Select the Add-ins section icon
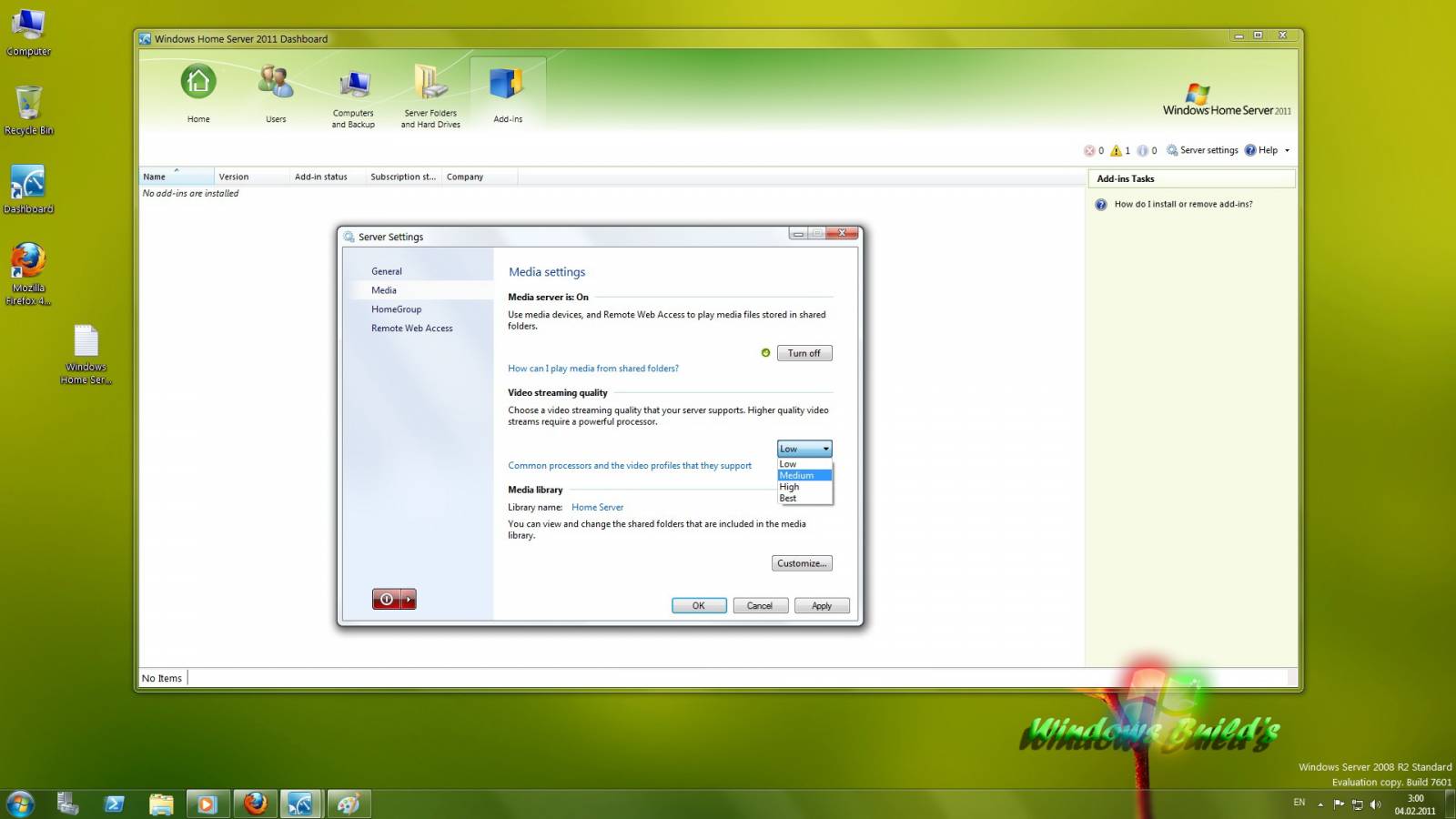This screenshot has width=1456, height=819. (507, 93)
